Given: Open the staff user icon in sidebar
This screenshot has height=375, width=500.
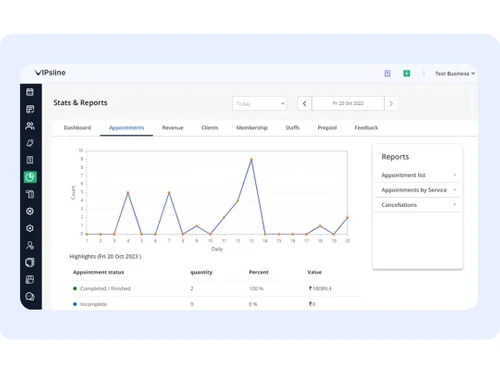Looking at the screenshot, I should (x=30, y=245).
